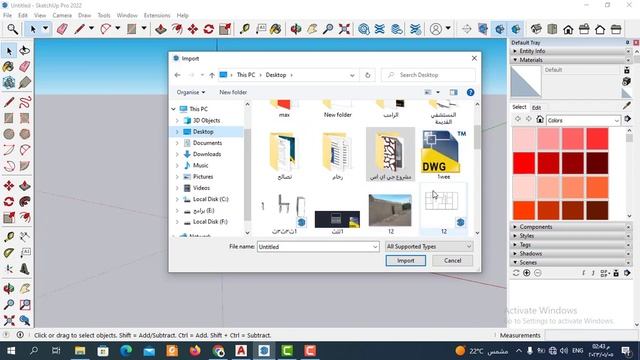
Task: Select the Push/Pull tool in top toolbar
Action: pos(160,29)
